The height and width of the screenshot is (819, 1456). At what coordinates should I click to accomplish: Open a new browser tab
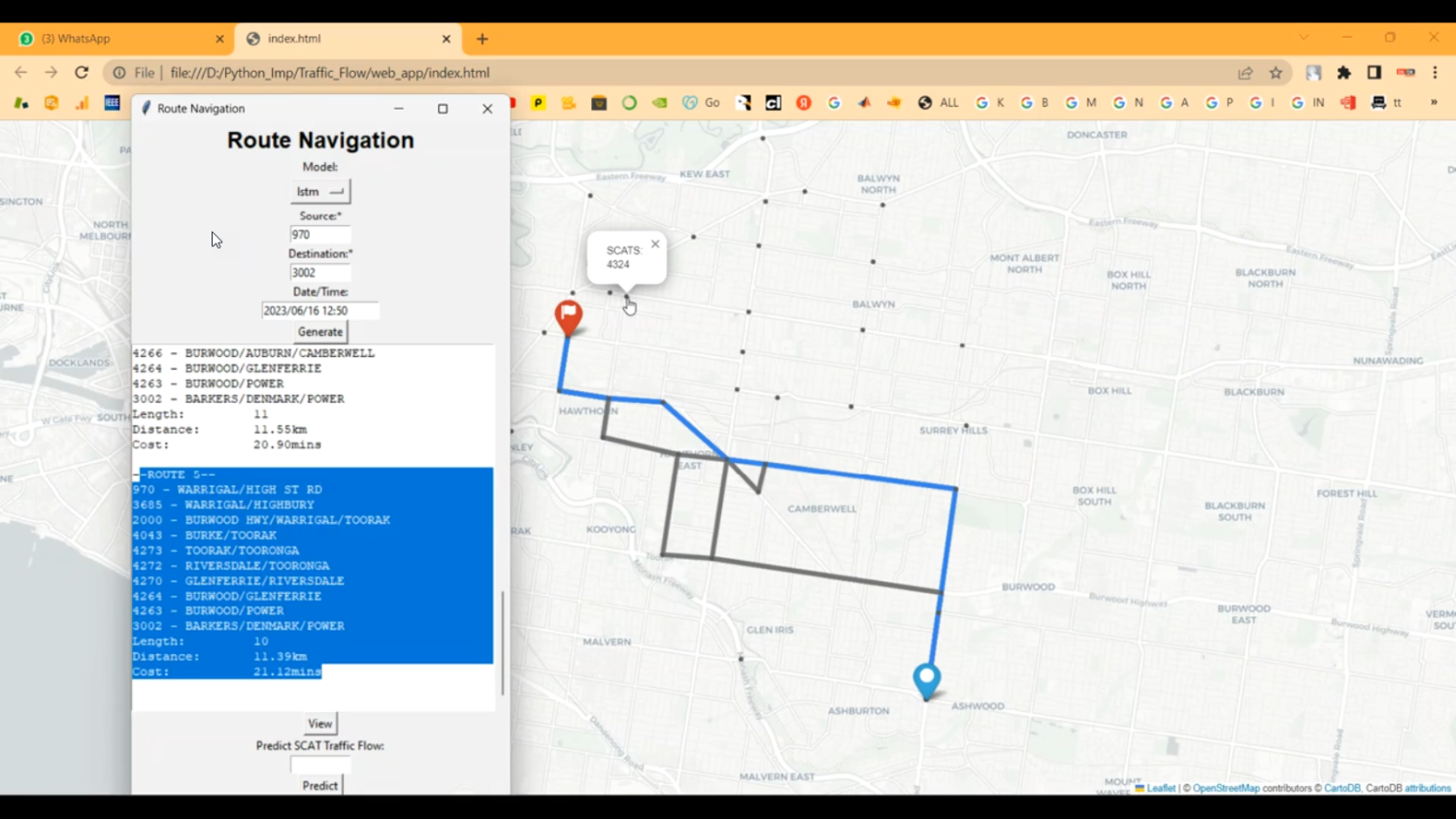tap(482, 39)
